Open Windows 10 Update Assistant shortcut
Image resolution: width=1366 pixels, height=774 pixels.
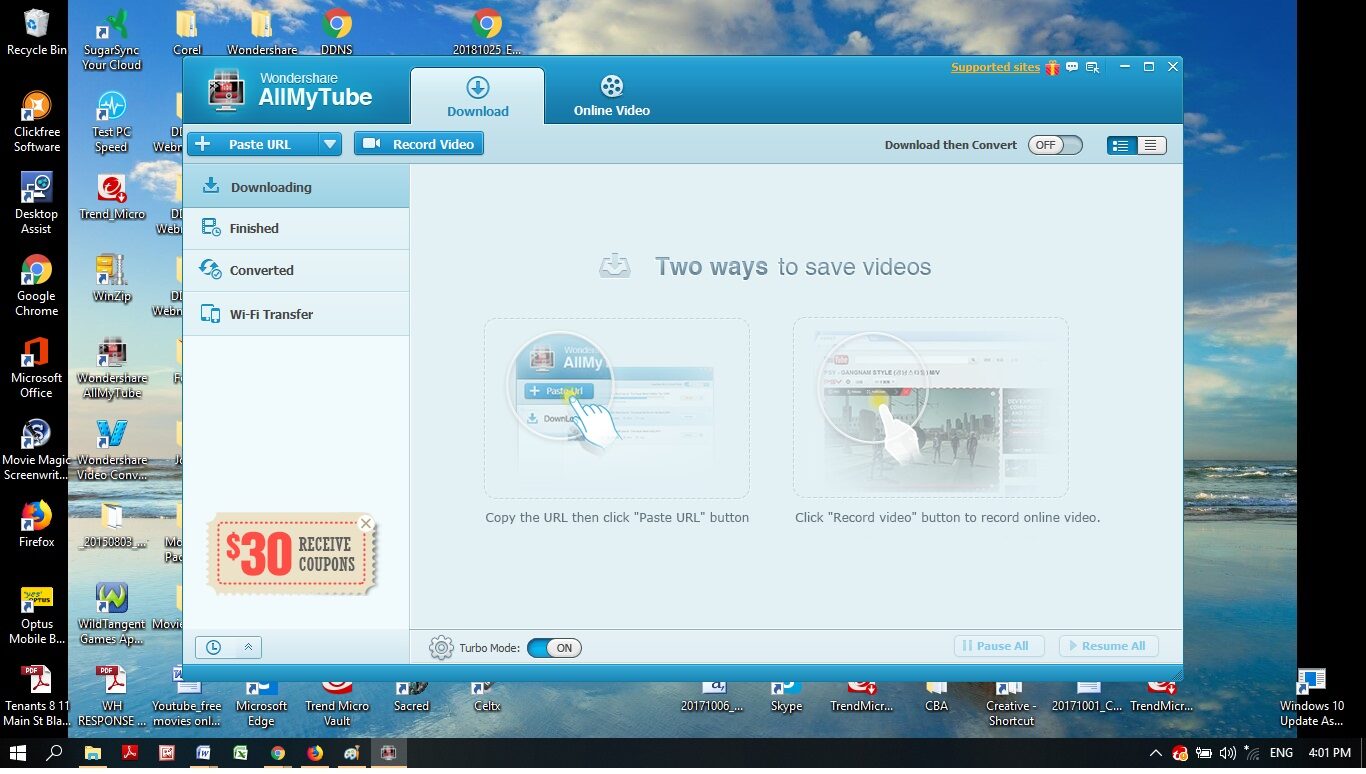tap(1311, 697)
